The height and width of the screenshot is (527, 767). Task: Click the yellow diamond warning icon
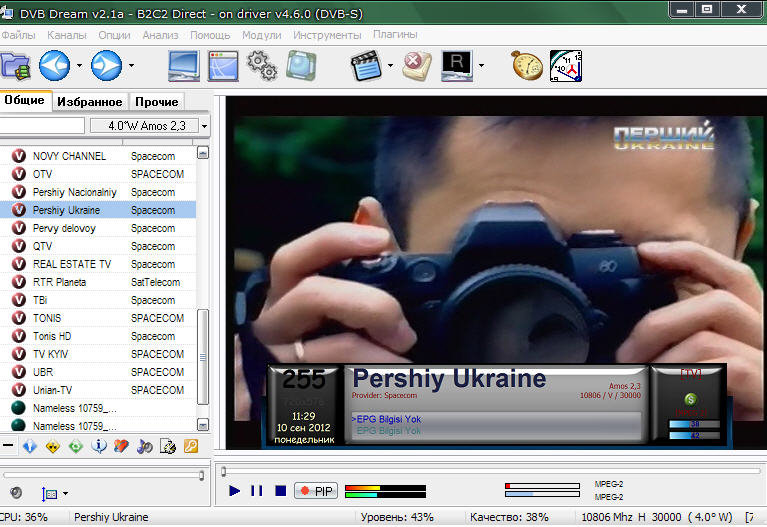(53, 446)
